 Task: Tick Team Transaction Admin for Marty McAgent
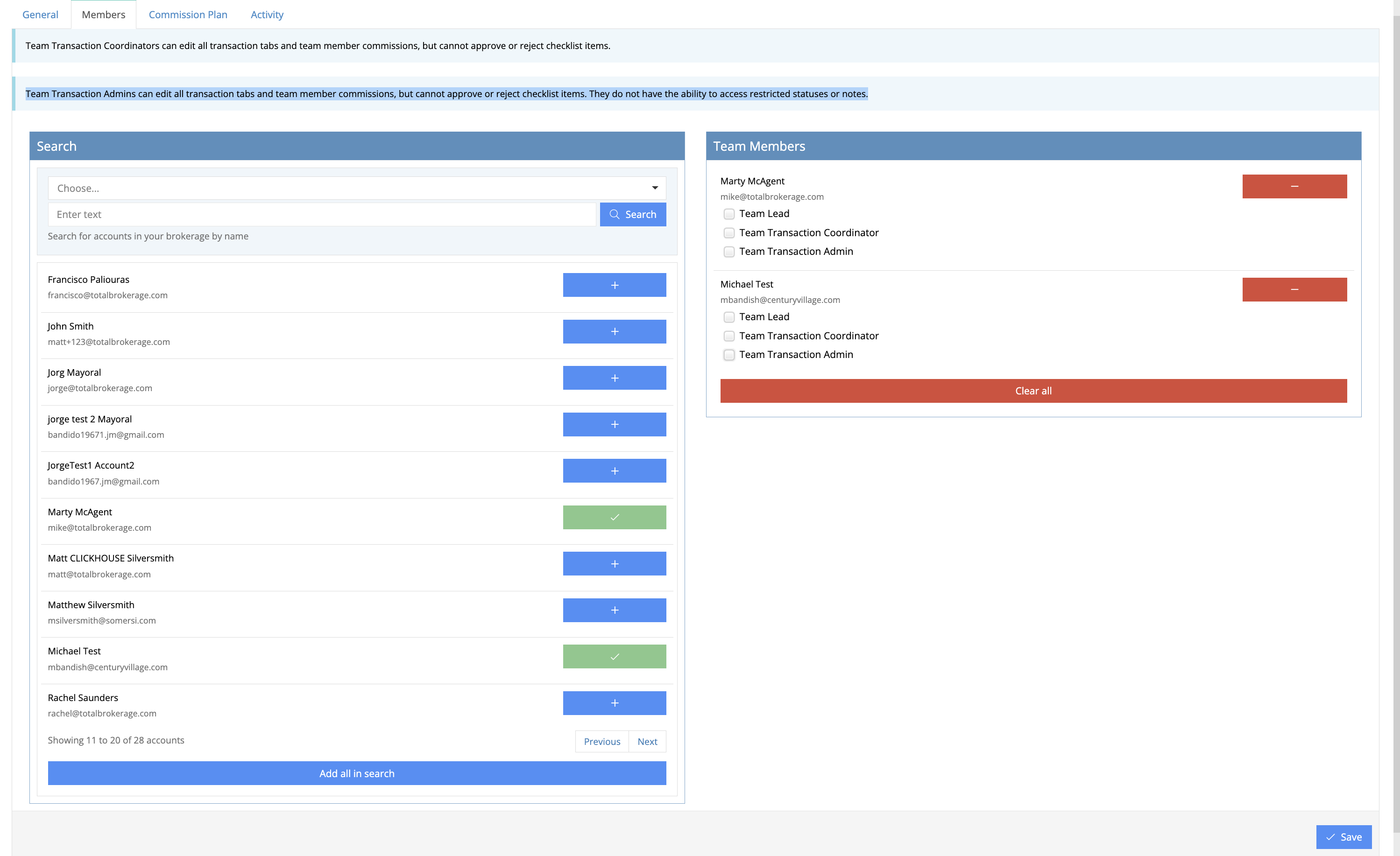tap(729, 252)
